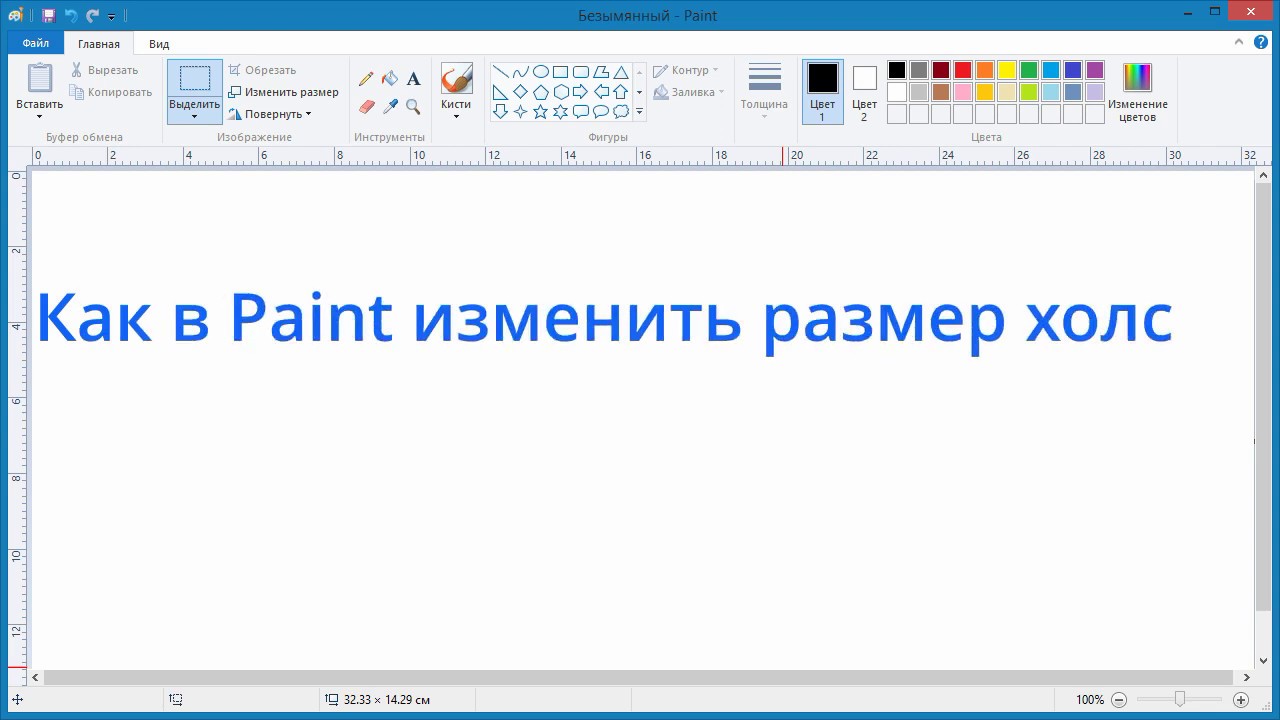Click the Paste (Вставить) clipboard icon

point(40,78)
